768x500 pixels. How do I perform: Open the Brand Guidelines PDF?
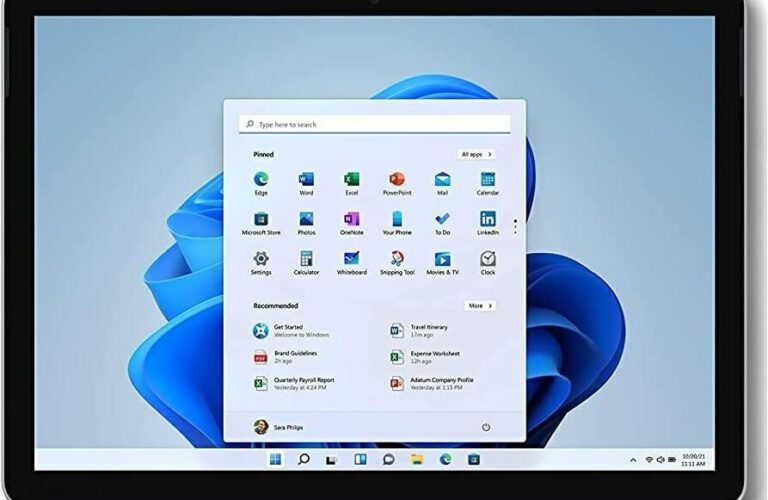point(285,357)
